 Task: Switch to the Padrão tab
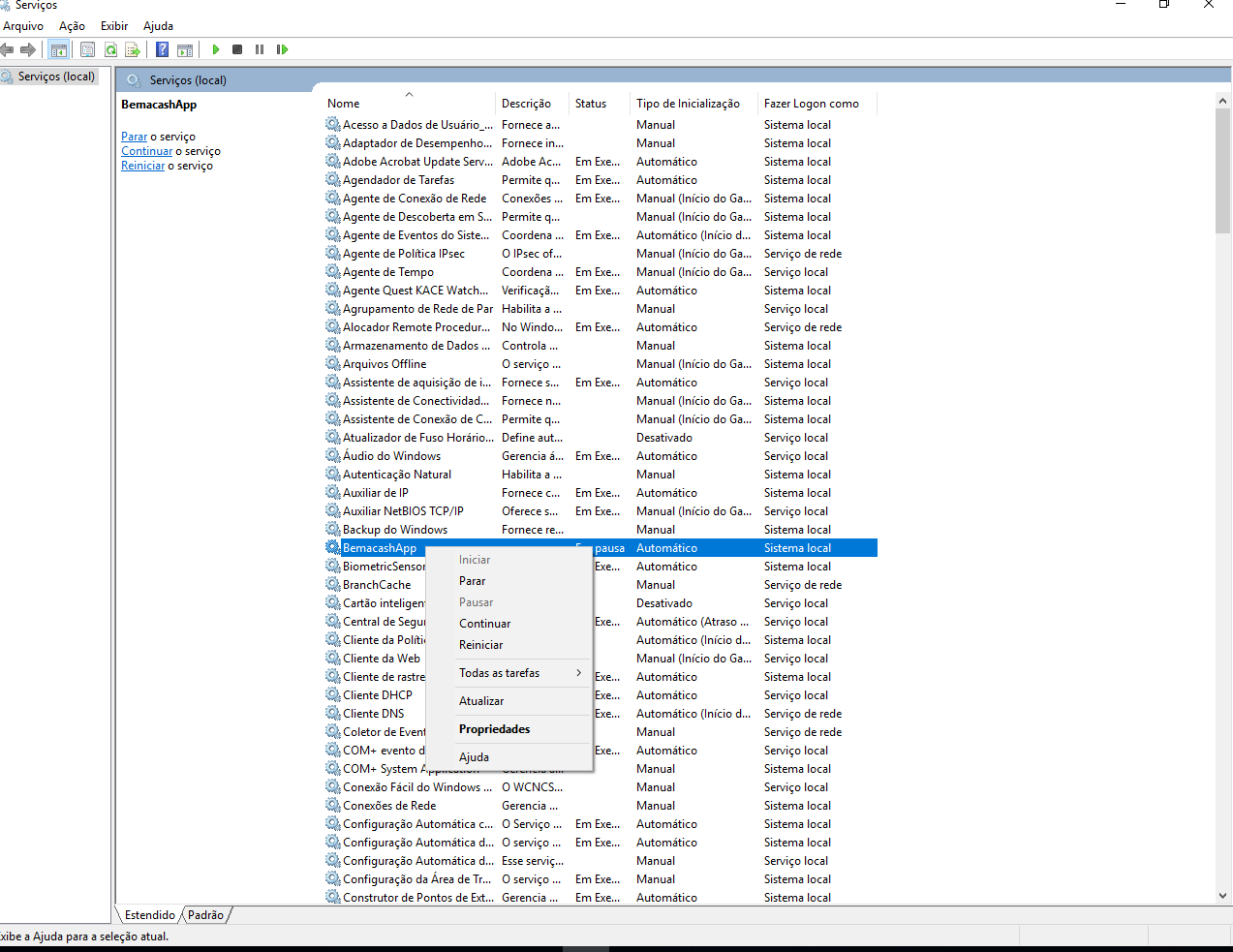pyautogui.click(x=205, y=915)
